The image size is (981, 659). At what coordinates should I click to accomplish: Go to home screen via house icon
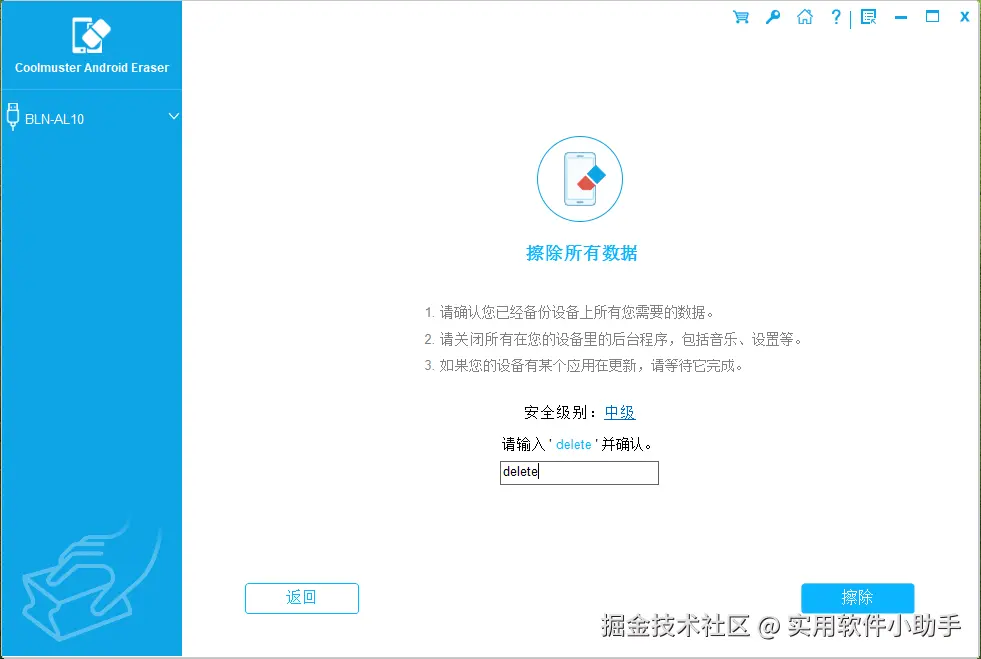pyautogui.click(x=805, y=17)
